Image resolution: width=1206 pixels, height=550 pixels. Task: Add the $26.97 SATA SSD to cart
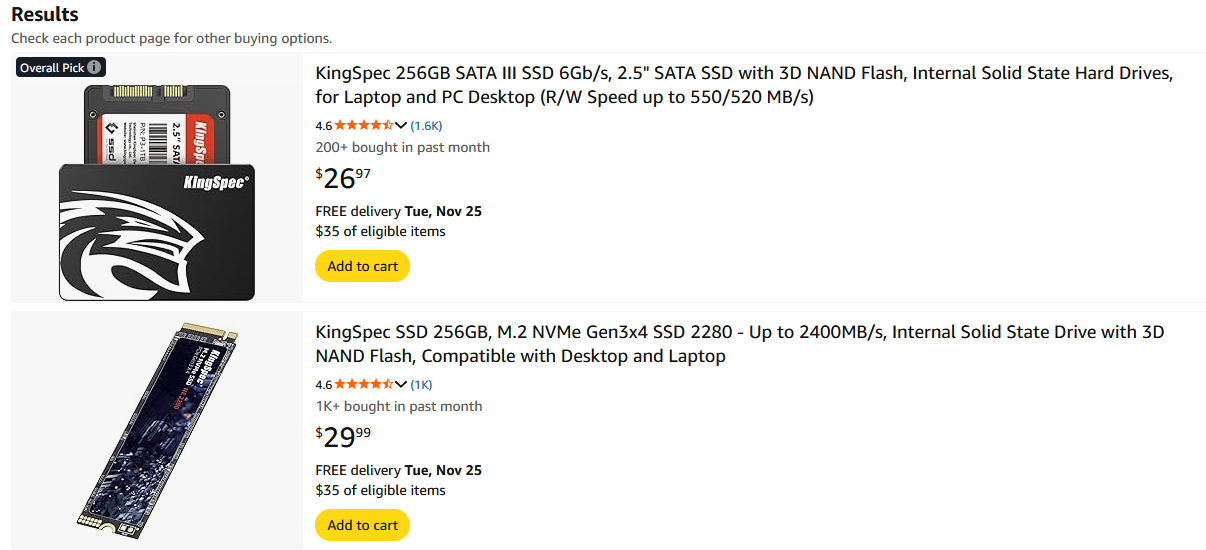(362, 266)
